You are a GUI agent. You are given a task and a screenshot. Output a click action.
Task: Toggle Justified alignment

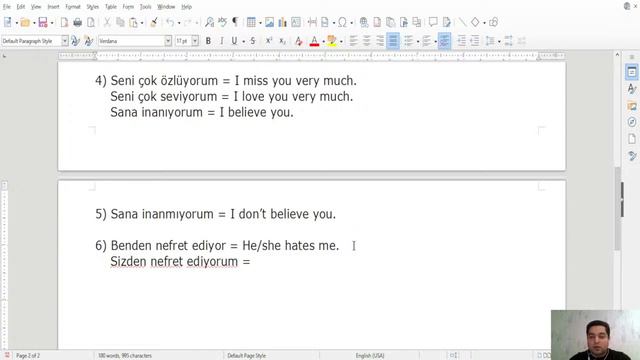(x=393, y=41)
